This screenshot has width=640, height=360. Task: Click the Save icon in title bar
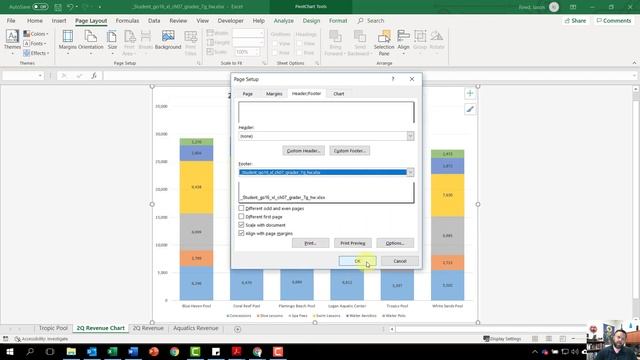point(58,7)
